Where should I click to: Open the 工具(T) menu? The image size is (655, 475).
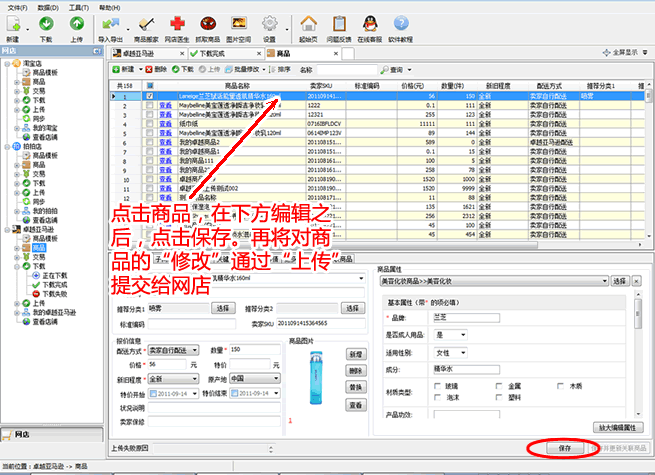point(79,8)
